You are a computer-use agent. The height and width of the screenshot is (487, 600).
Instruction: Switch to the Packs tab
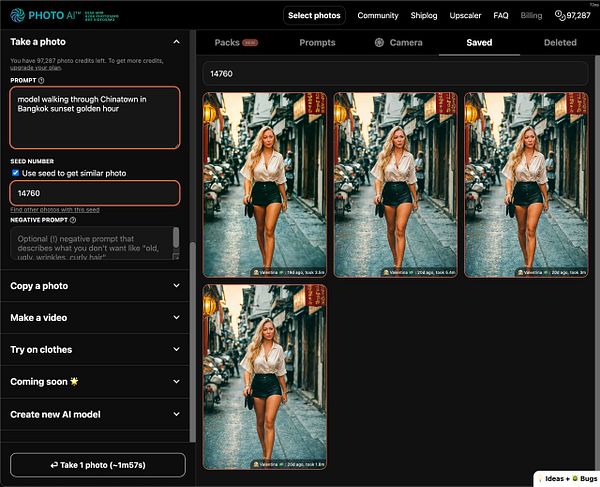tap(236, 42)
